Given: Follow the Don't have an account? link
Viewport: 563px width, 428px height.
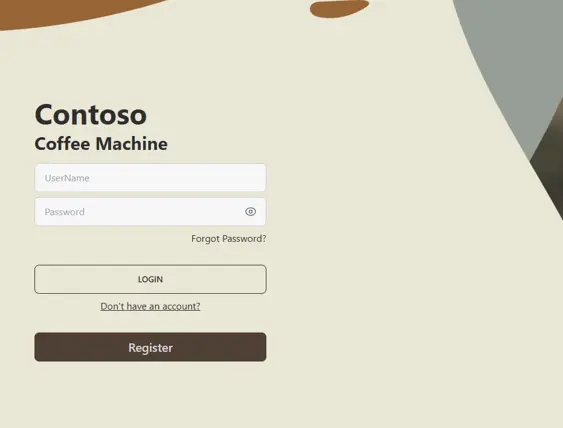Looking at the screenshot, I should tap(150, 306).
